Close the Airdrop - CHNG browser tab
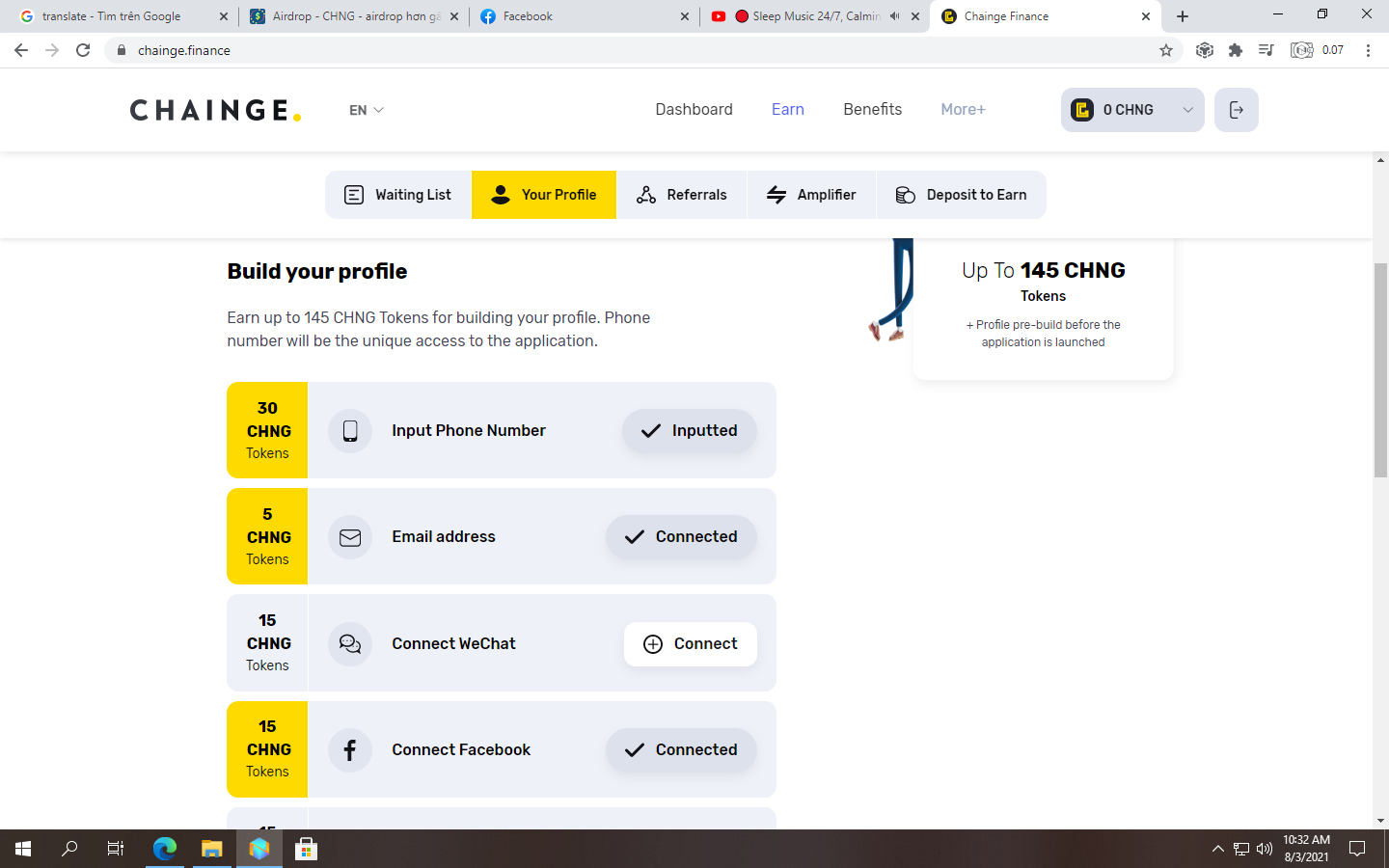Image resolution: width=1389 pixels, height=868 pixels. pos(454,16)
